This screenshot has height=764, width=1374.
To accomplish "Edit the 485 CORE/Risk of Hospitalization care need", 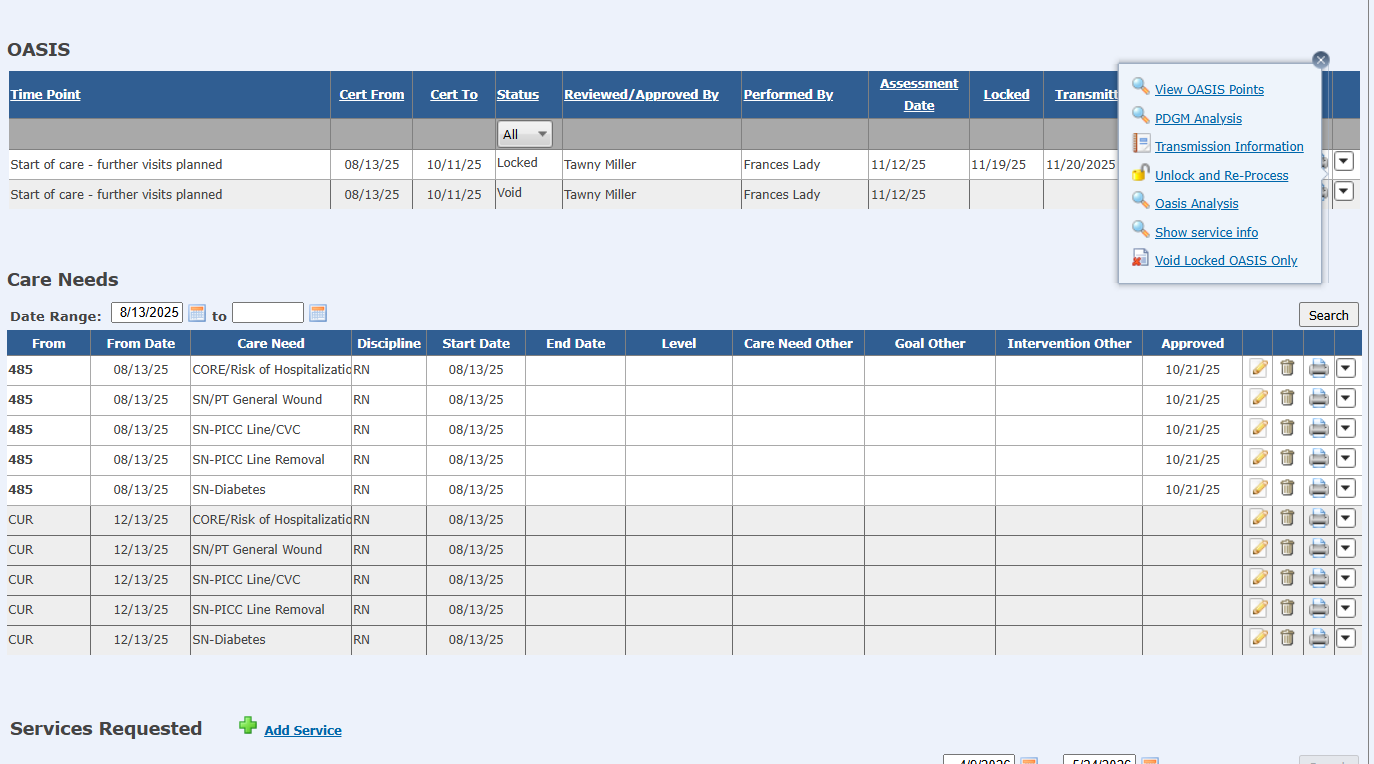I will 1259,369.
